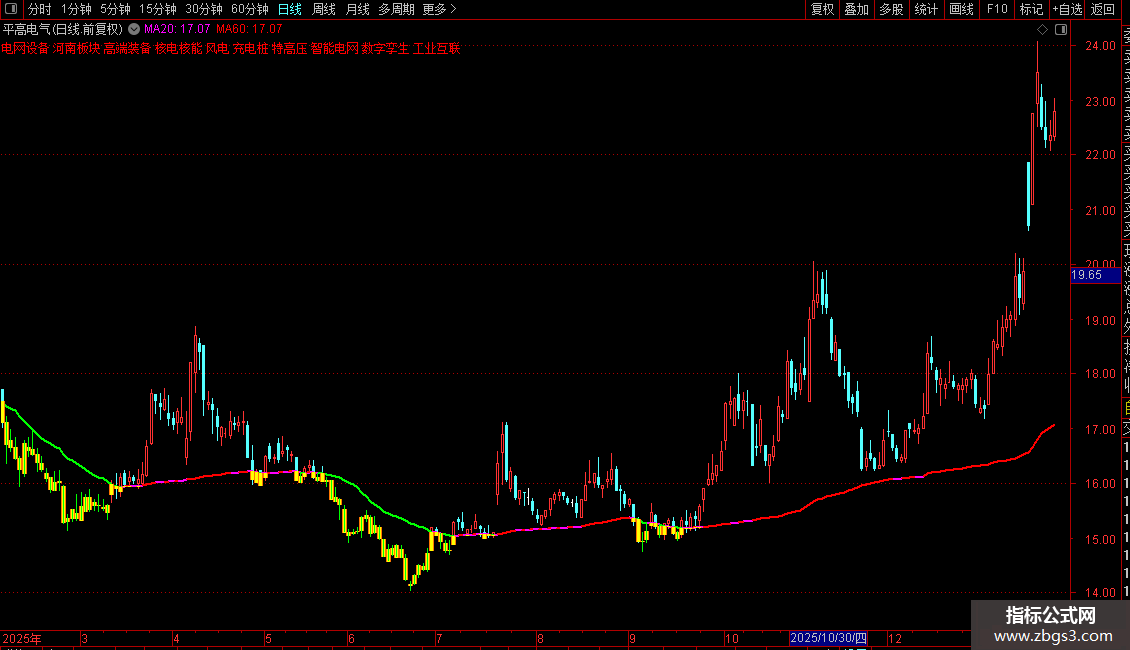Open the 核电核能 sector link

click(x=179, y=48)
